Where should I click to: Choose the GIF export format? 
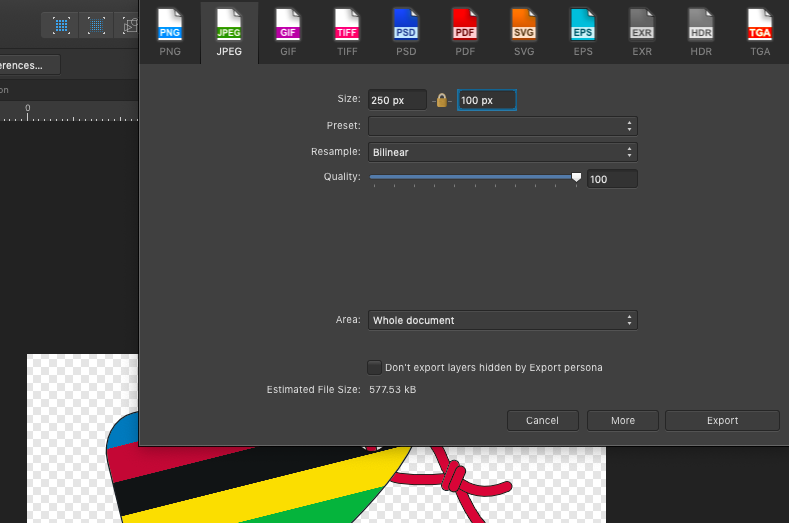point(288,32)
